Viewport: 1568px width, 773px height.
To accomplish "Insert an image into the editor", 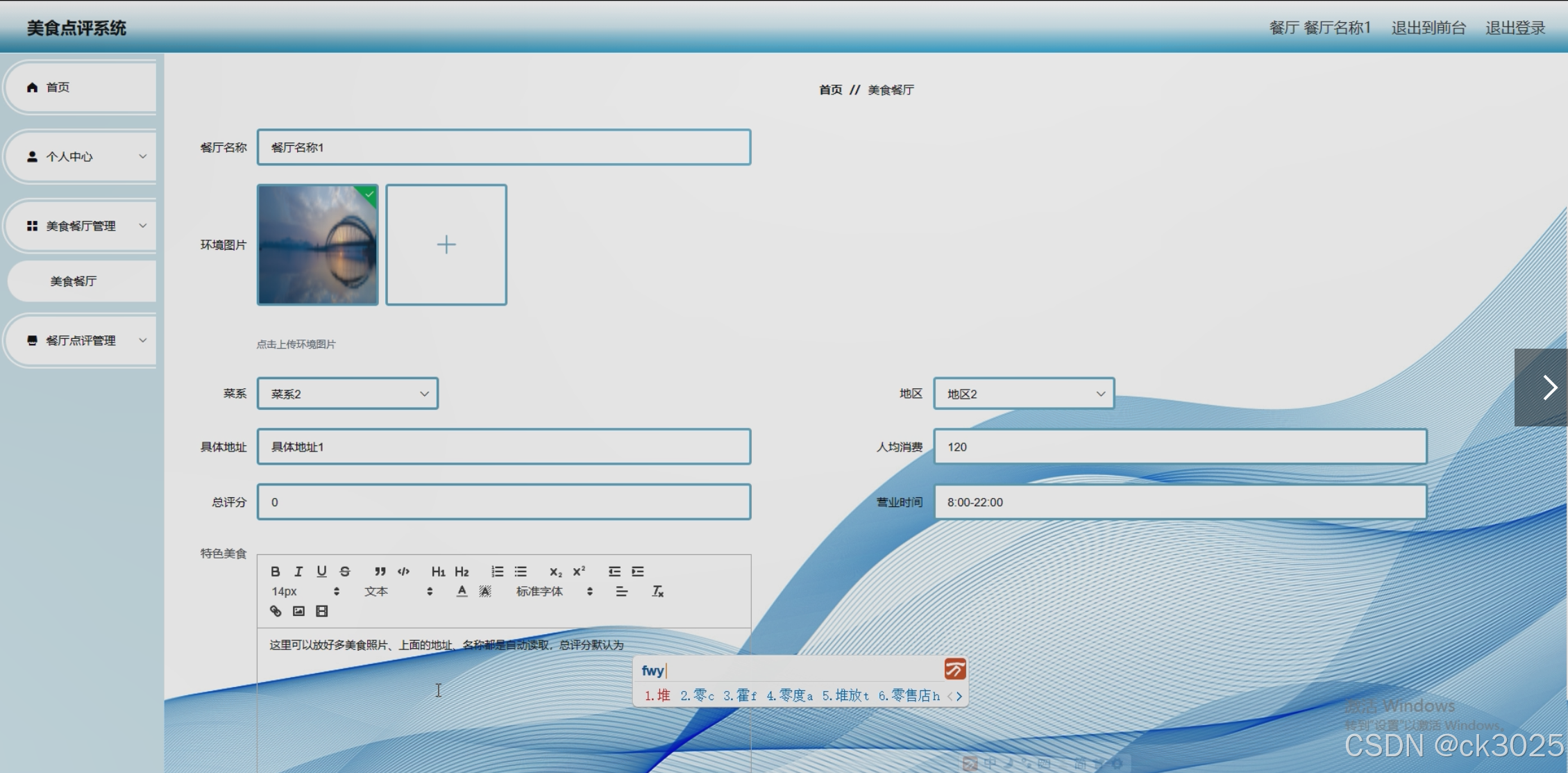I will click(298, 611).
